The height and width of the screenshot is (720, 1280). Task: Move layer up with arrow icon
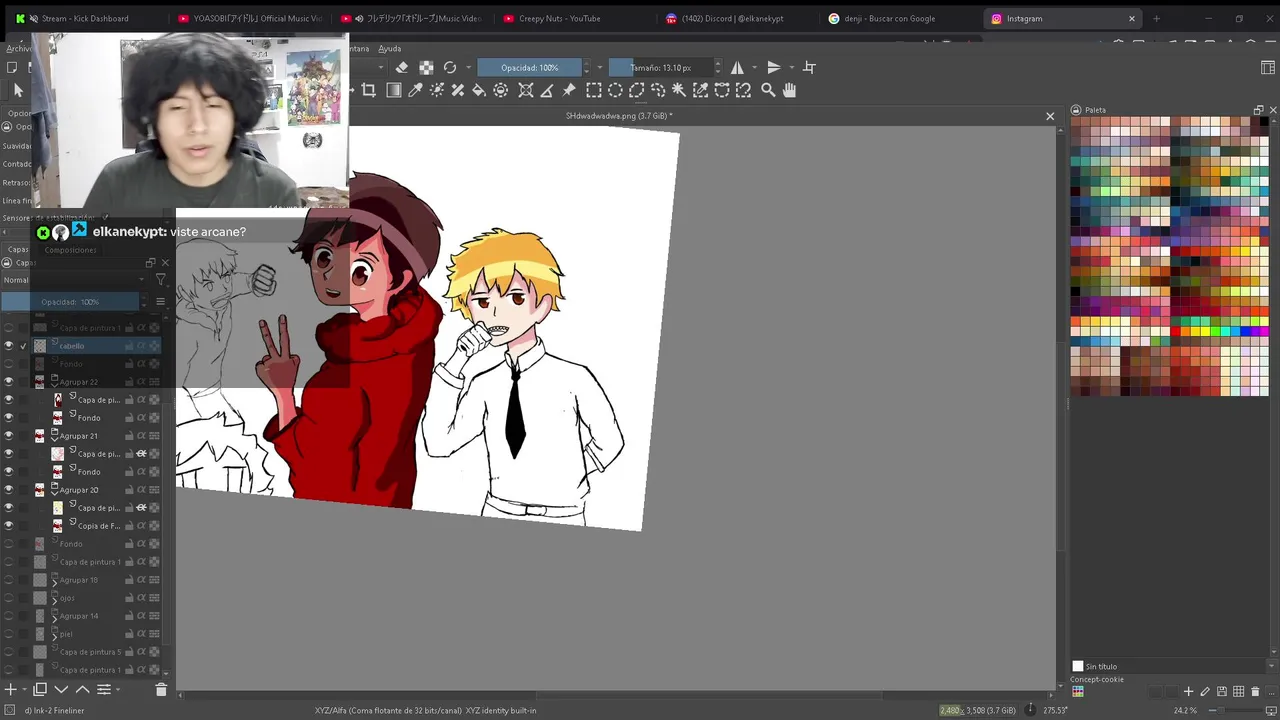click(x=83, y=689)
